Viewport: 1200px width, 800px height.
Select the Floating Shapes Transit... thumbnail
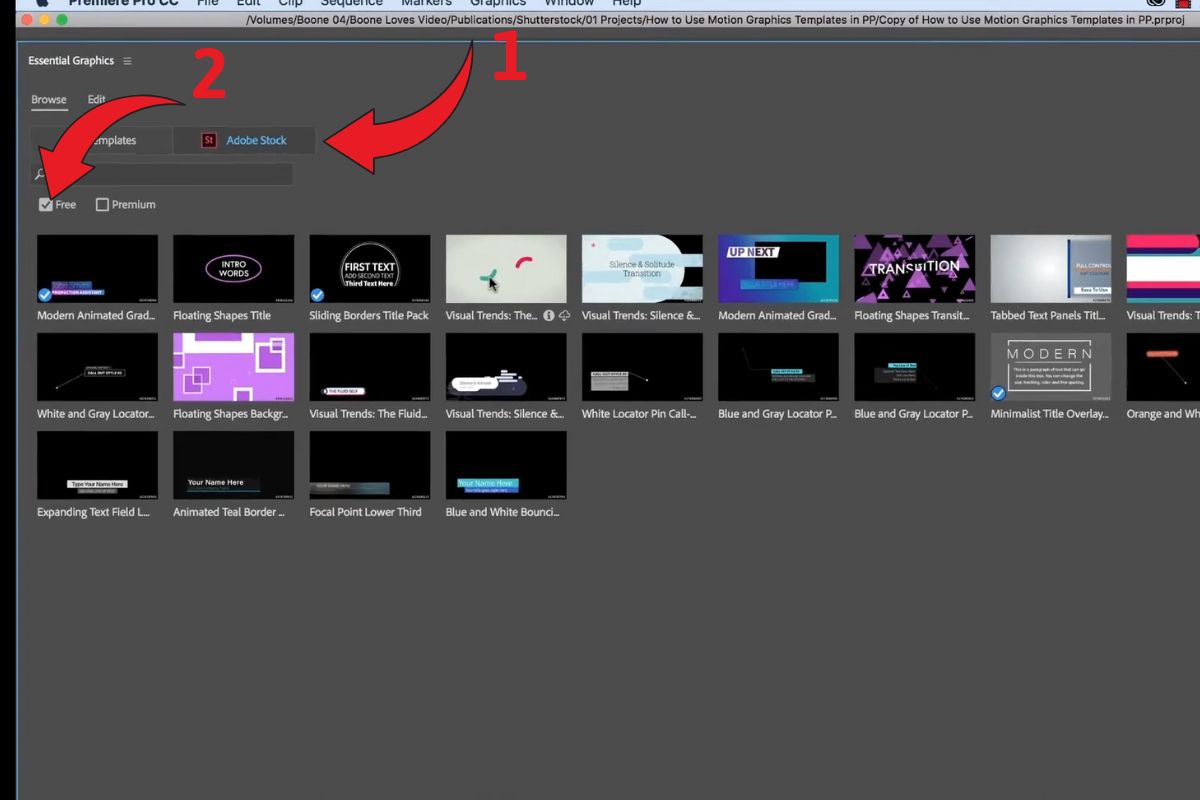914,269
